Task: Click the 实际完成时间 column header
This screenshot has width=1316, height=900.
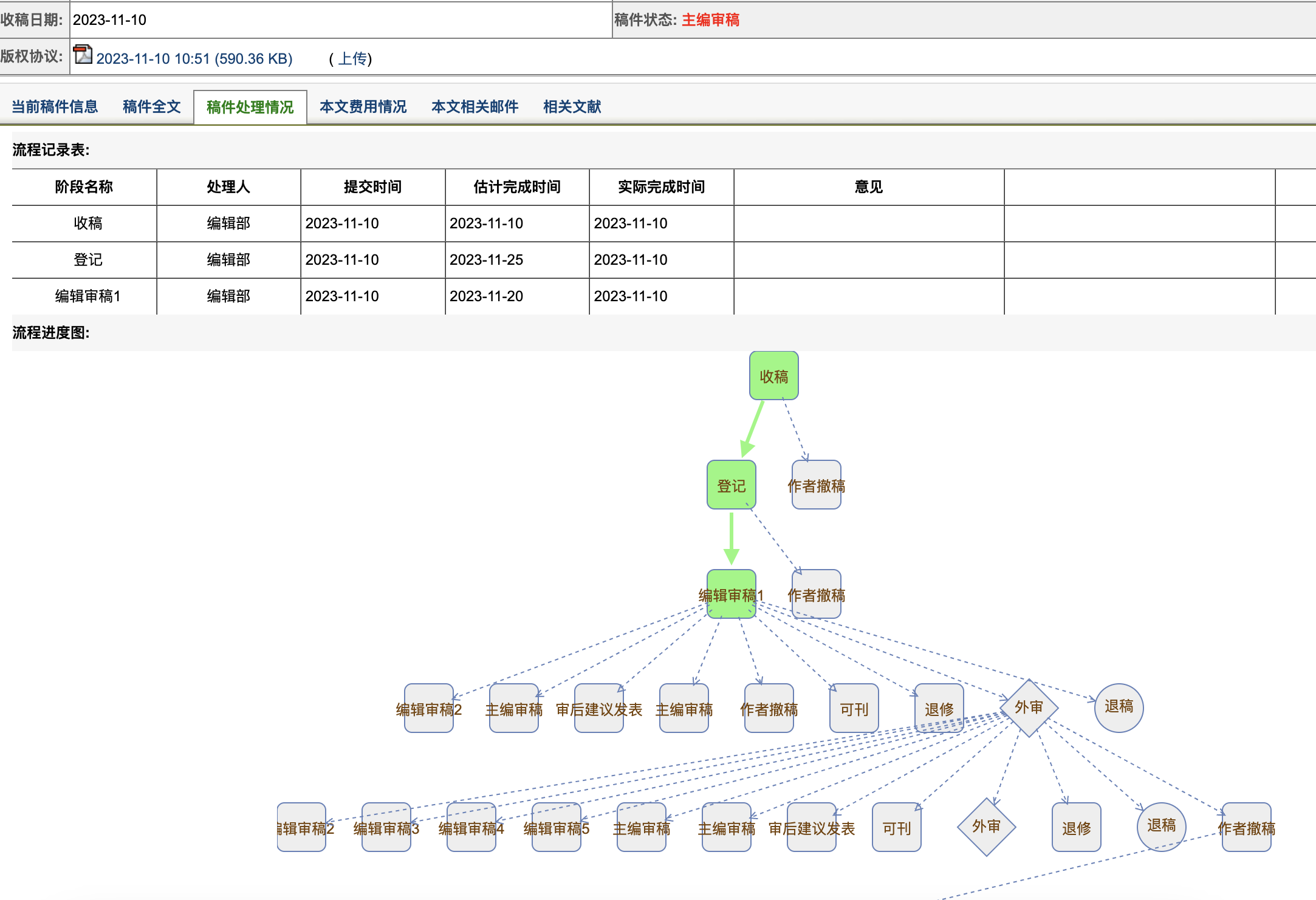Action: (661, 187)
